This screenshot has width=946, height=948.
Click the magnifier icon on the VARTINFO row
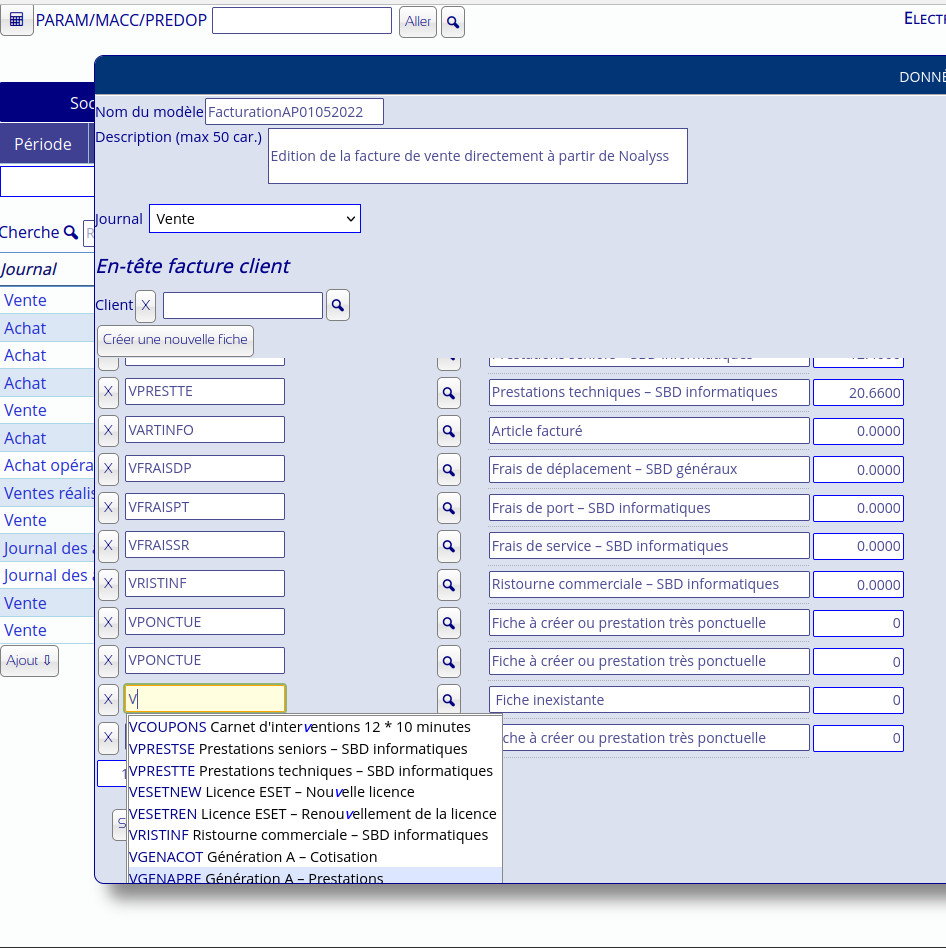pos(449,431)
